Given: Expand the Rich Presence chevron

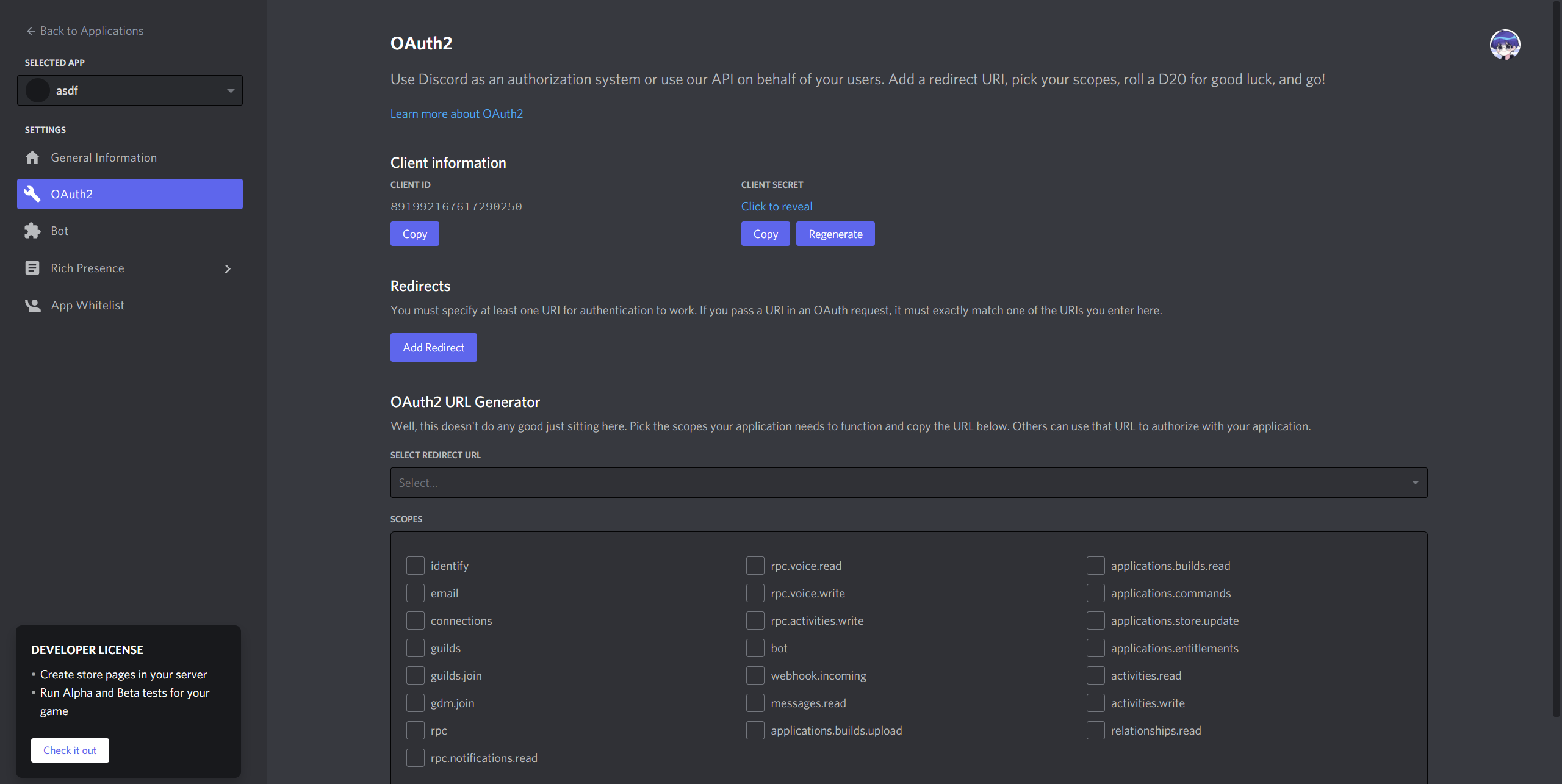Looking at the screenshot, I should (228, 268).
